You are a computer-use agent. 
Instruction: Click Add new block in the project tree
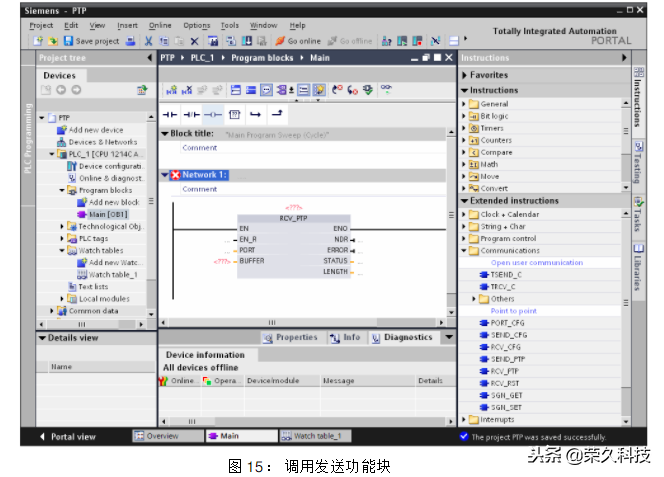click(108, 202)
